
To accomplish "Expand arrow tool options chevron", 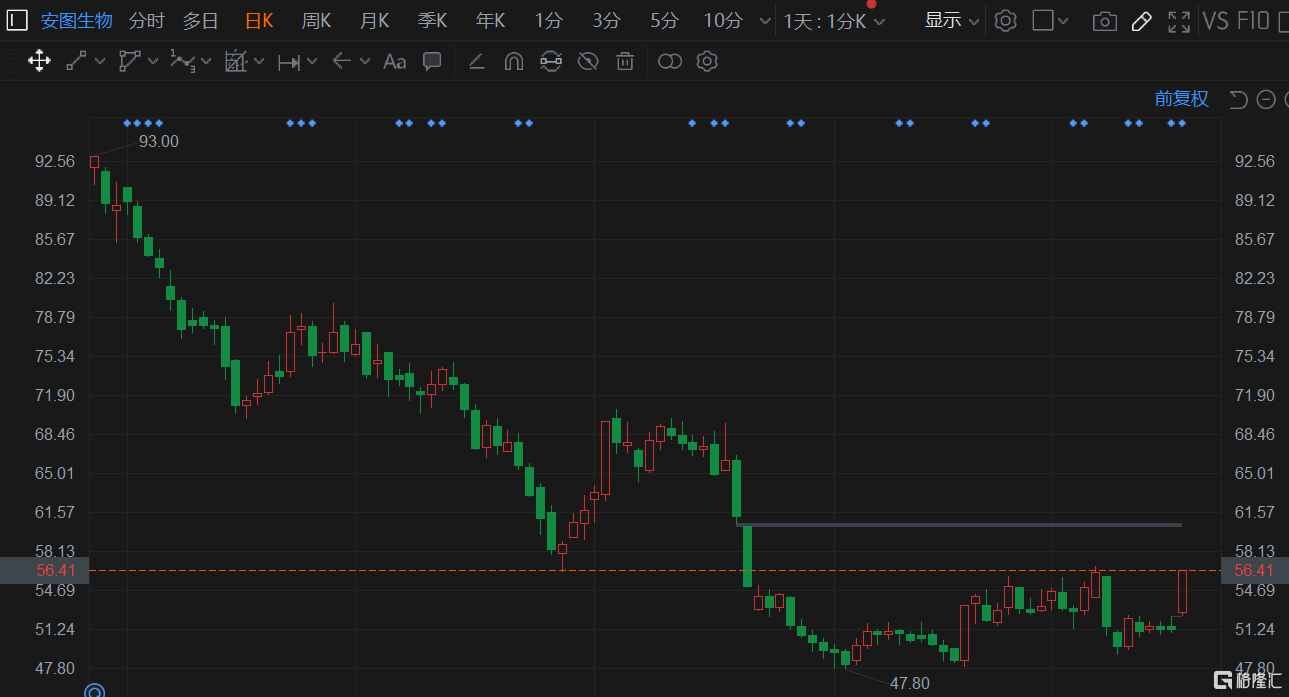I will coord(365,62).
